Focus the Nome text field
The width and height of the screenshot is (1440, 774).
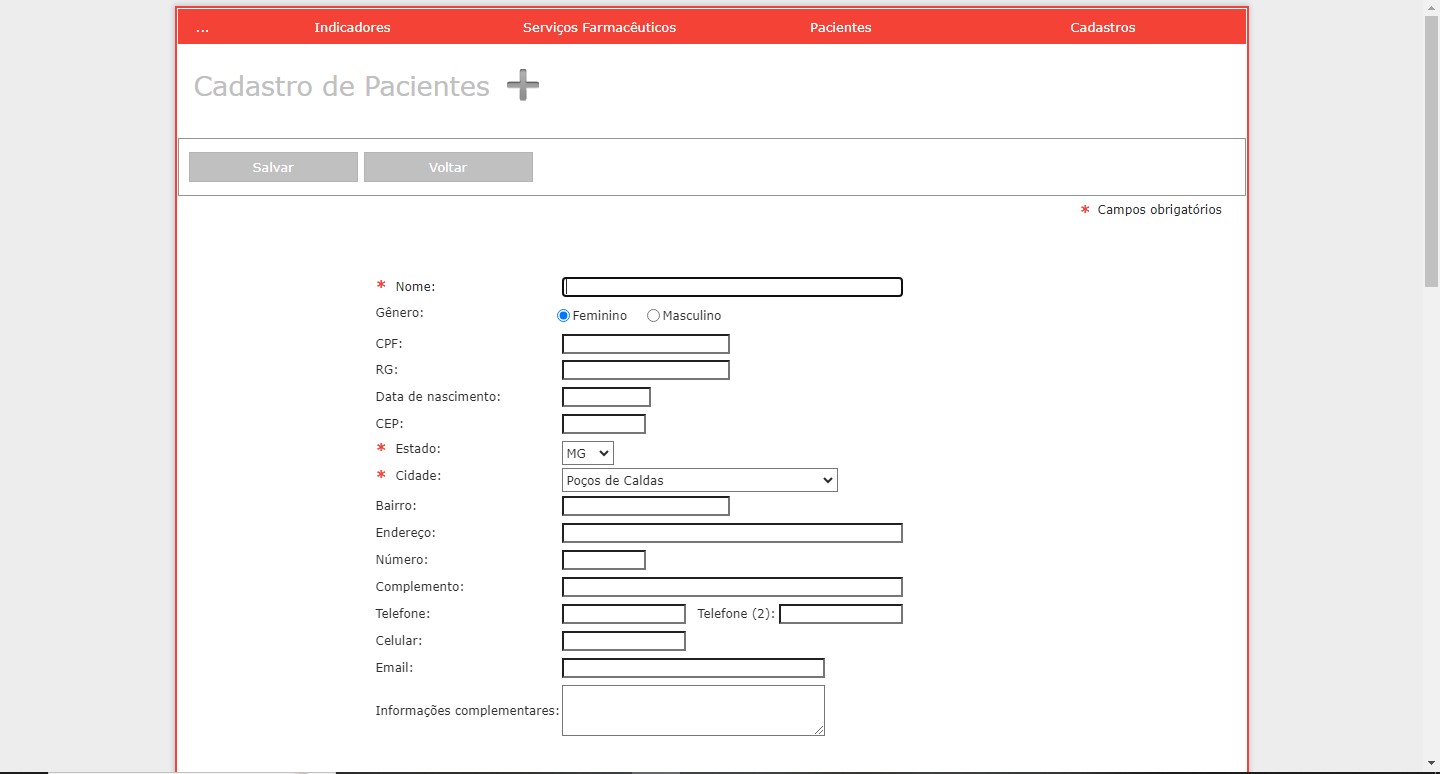732,287
